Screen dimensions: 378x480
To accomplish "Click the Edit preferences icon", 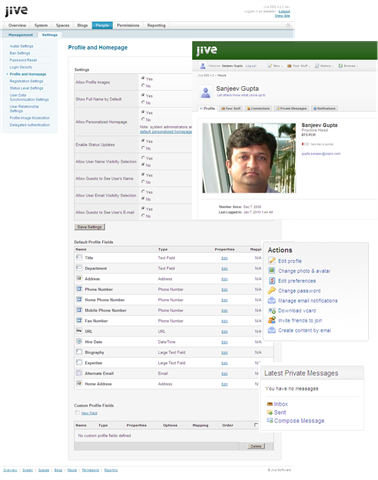I will [x=272, y=281].
